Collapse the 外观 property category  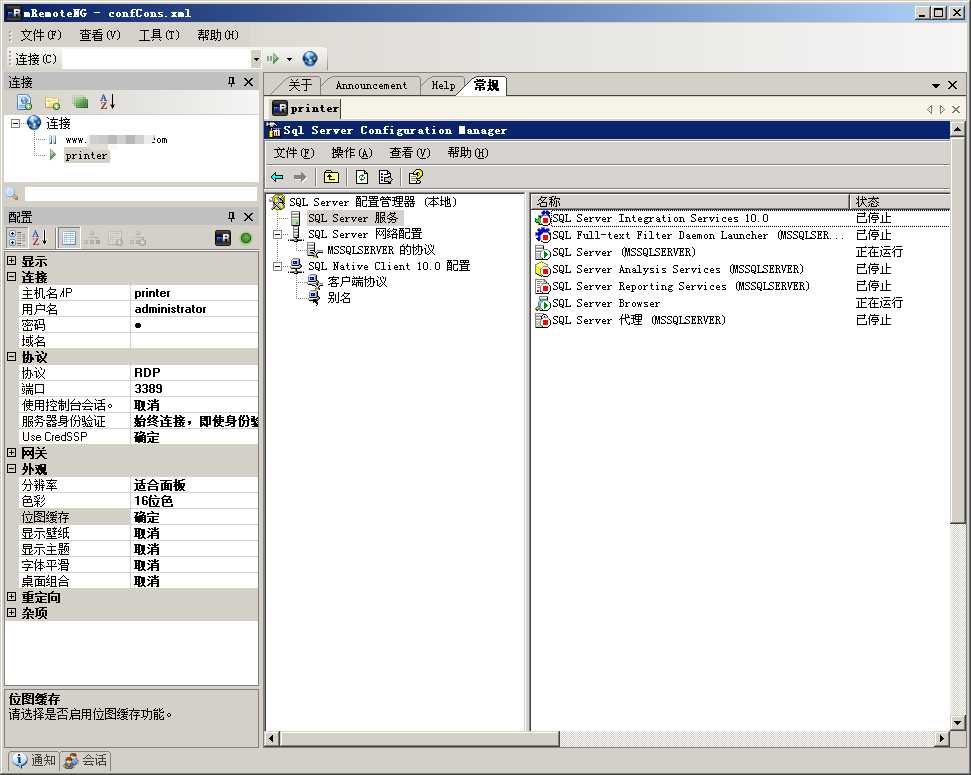pos(12,468)
